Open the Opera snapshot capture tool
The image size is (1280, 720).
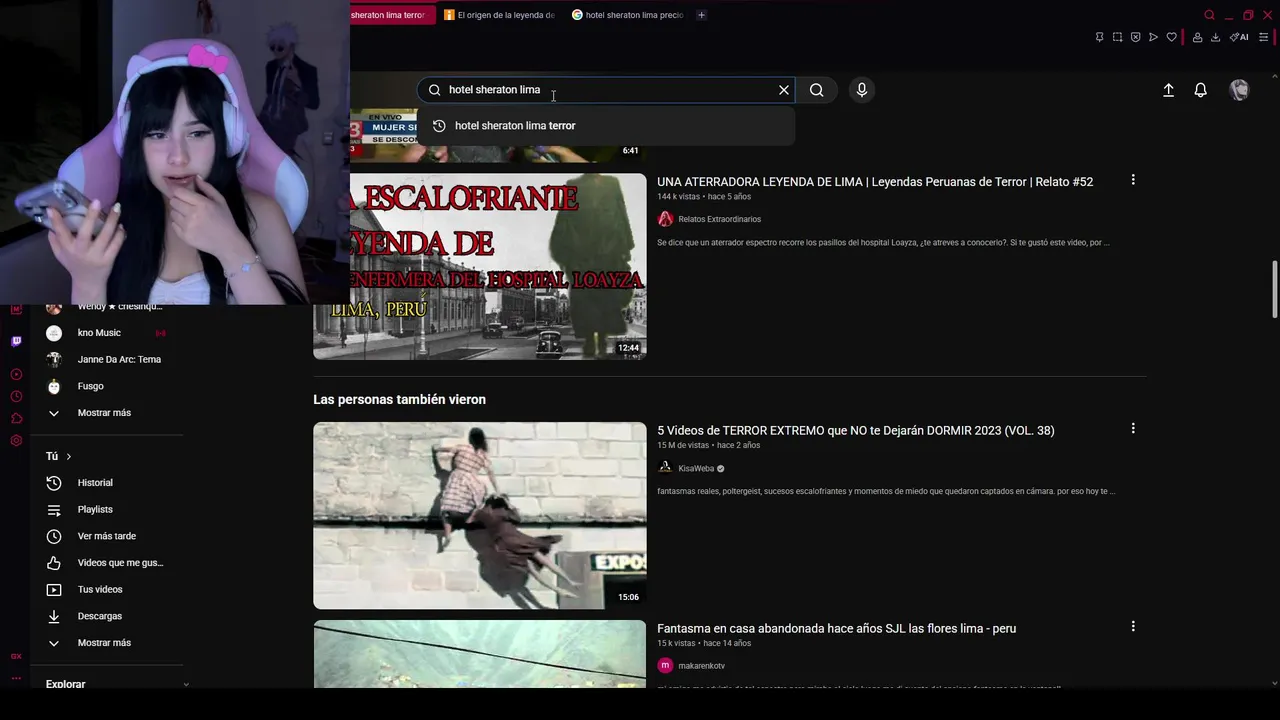(x=1117, y=37)
